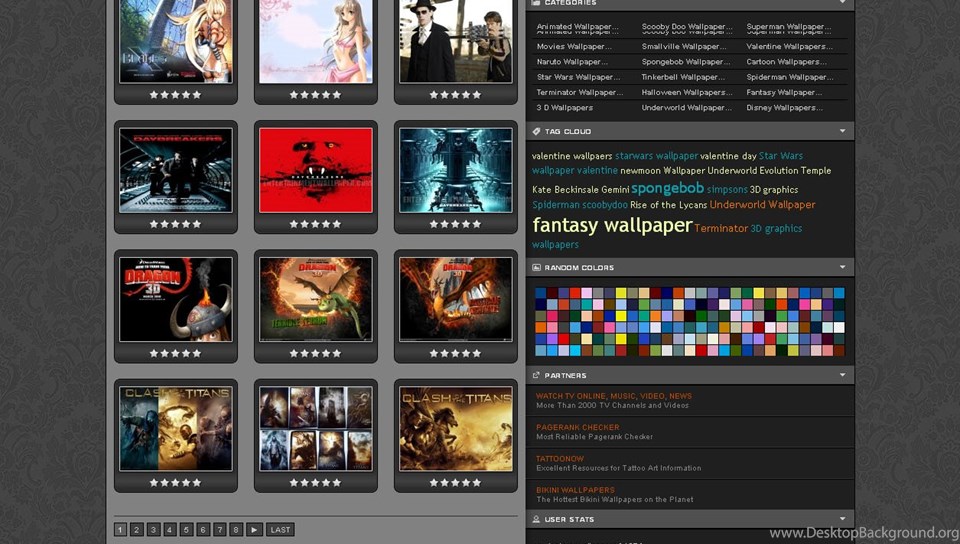Open Fantasy Wallpaper category link
The image size is (960, 544).
pos(784,92)
